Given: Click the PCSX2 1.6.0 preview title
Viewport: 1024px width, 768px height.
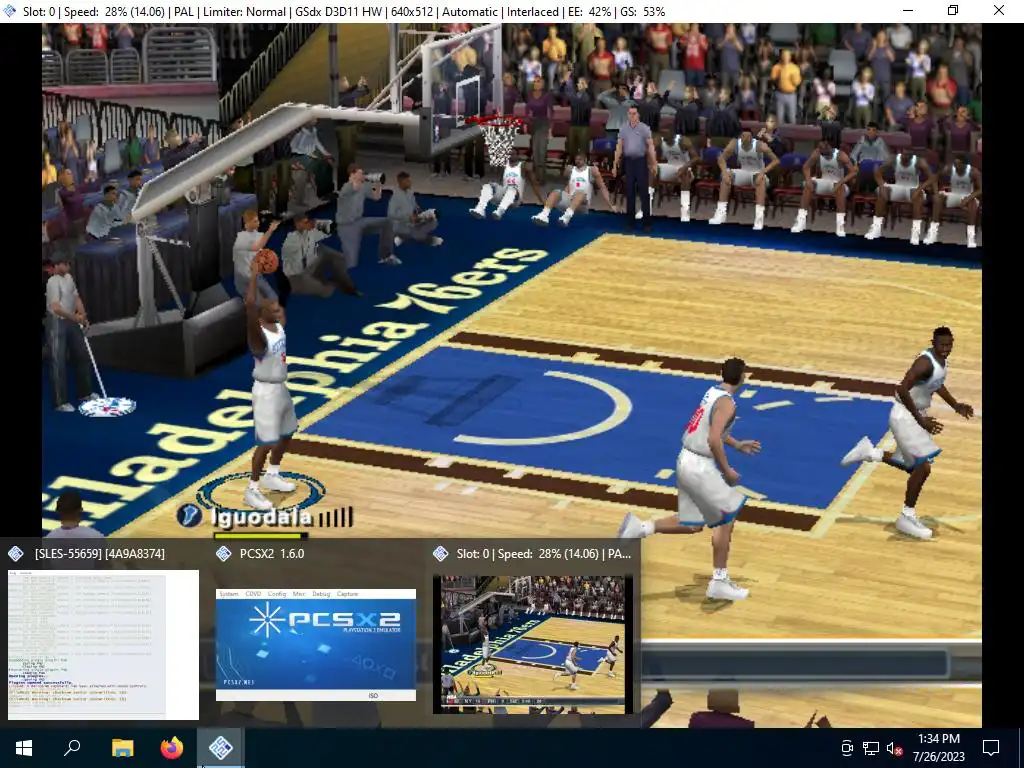Looking at the screenshot, I should [272, 554].
